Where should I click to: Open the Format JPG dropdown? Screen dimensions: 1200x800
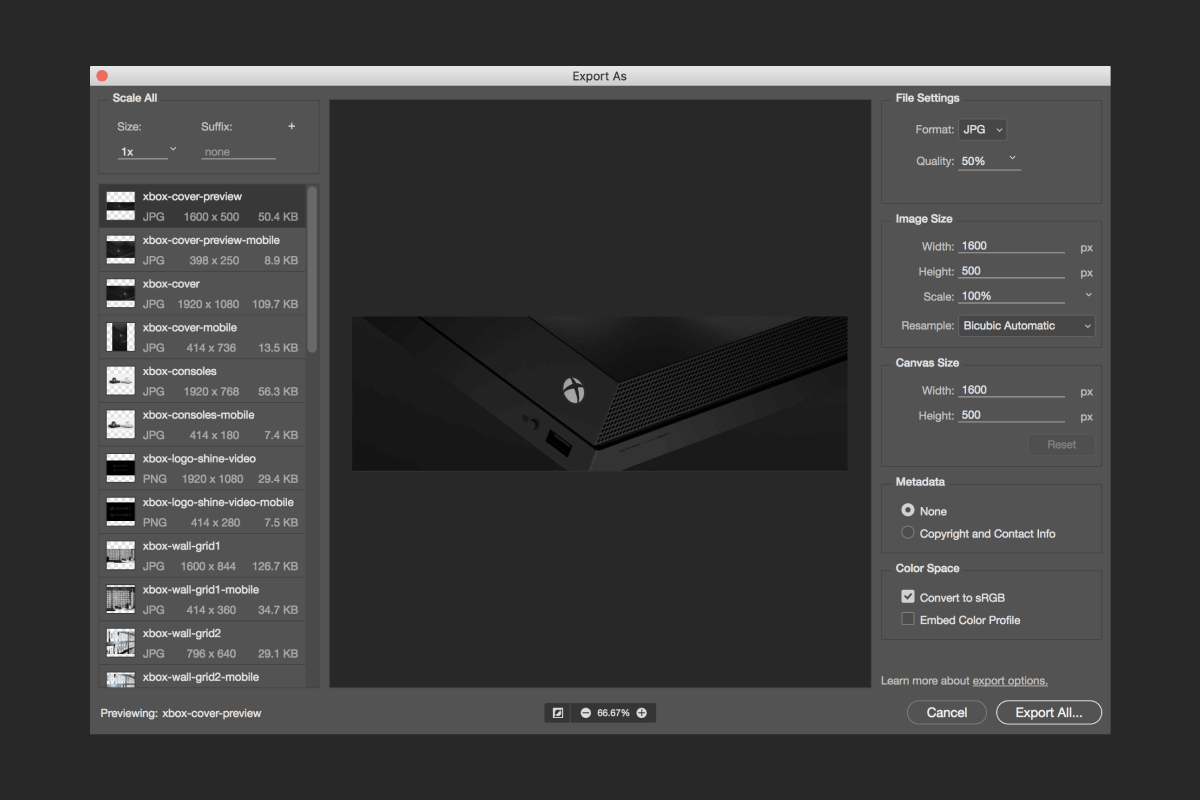pos(982,129)
